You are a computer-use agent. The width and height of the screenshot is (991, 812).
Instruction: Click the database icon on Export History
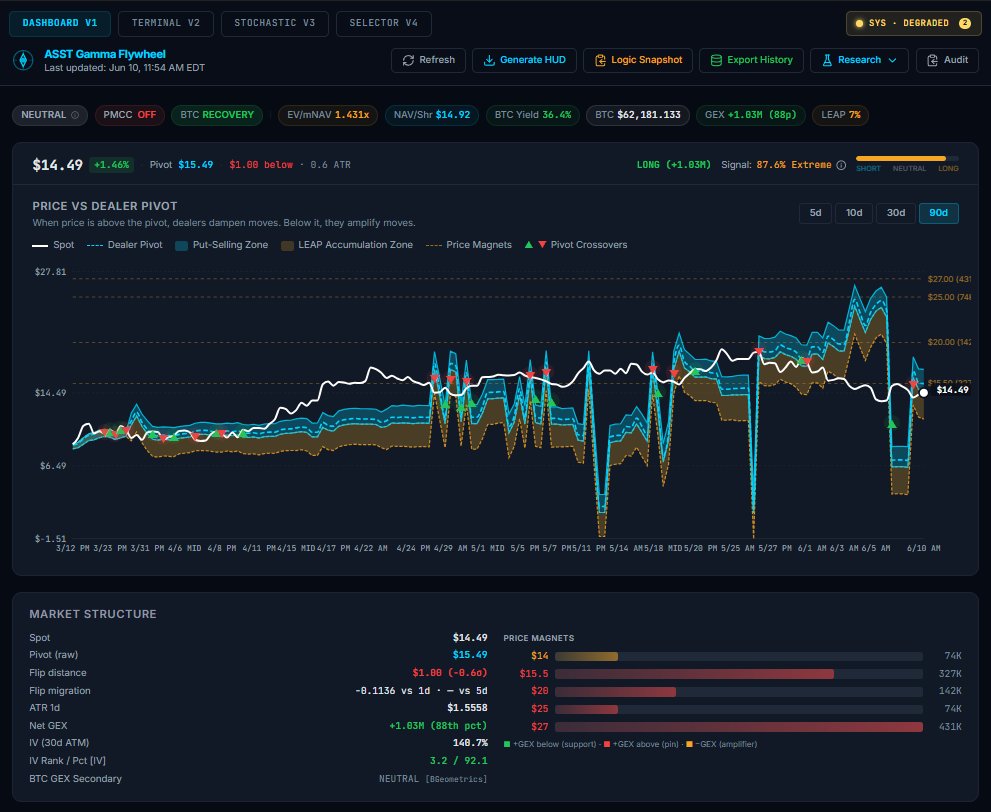coord(716,60)
